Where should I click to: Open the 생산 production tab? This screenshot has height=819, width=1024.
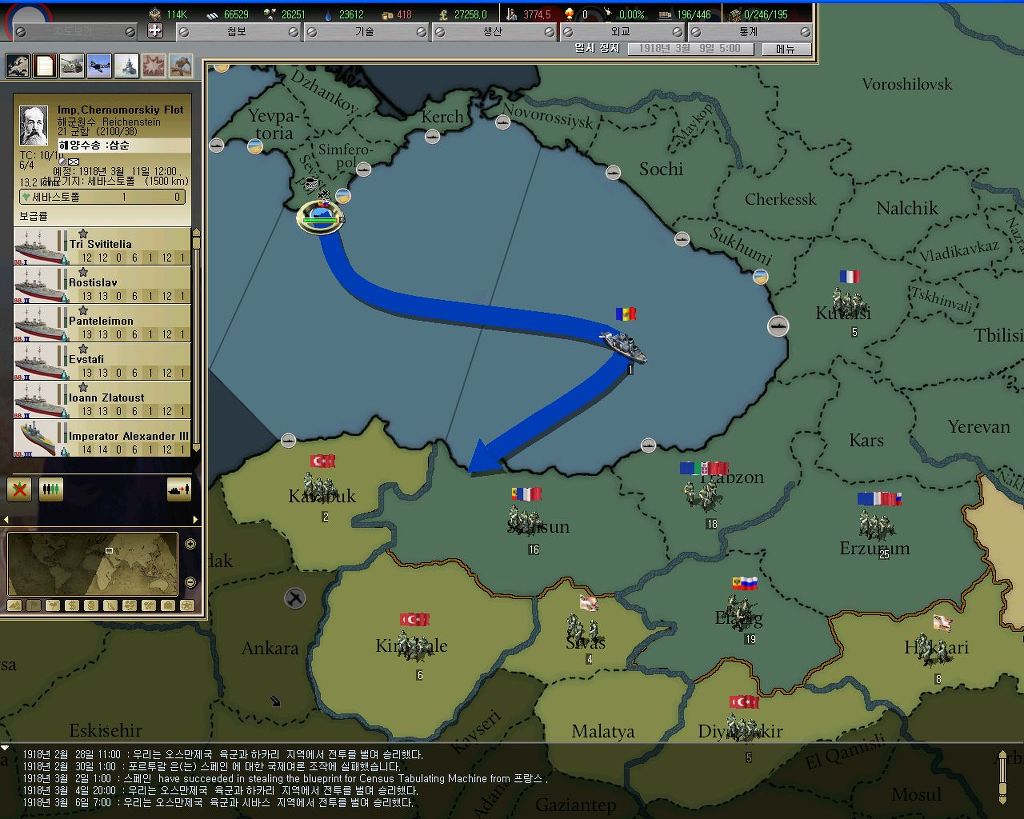(492, 31)
